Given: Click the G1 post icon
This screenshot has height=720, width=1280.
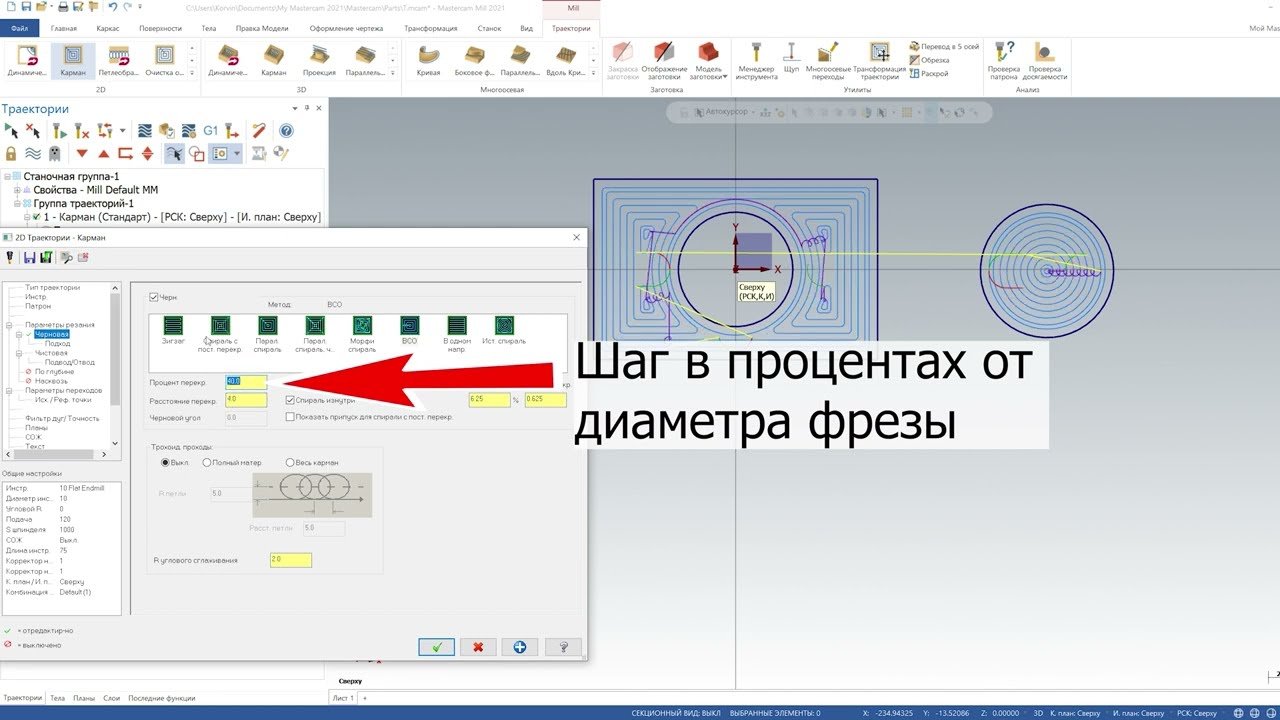Looking at the screenshot, I should coord(210,131).
